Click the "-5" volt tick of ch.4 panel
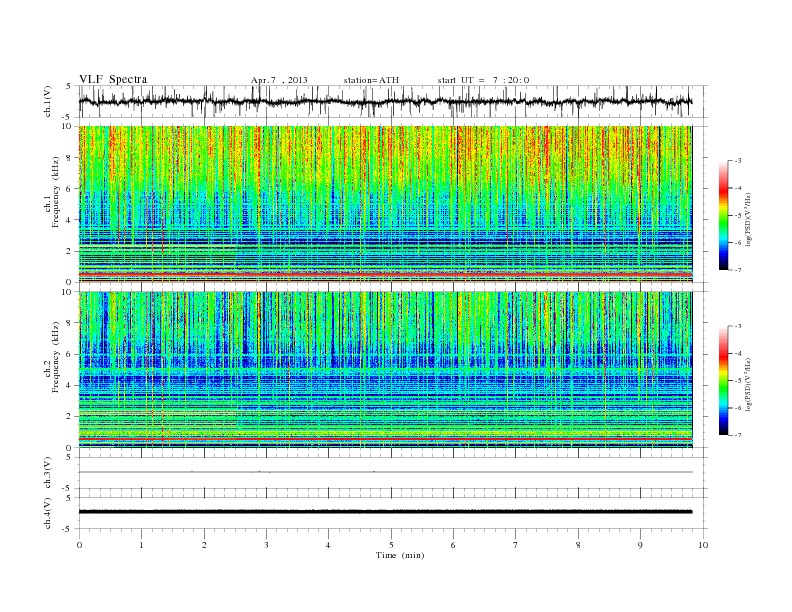Viewport: 792px width, 612px height. 68,529
